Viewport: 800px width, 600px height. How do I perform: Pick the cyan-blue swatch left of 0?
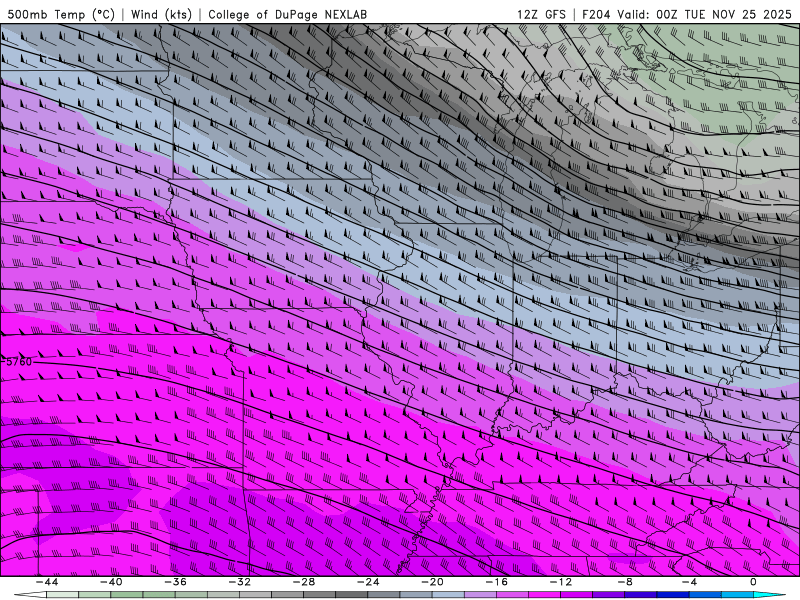(x=737, y=595)
